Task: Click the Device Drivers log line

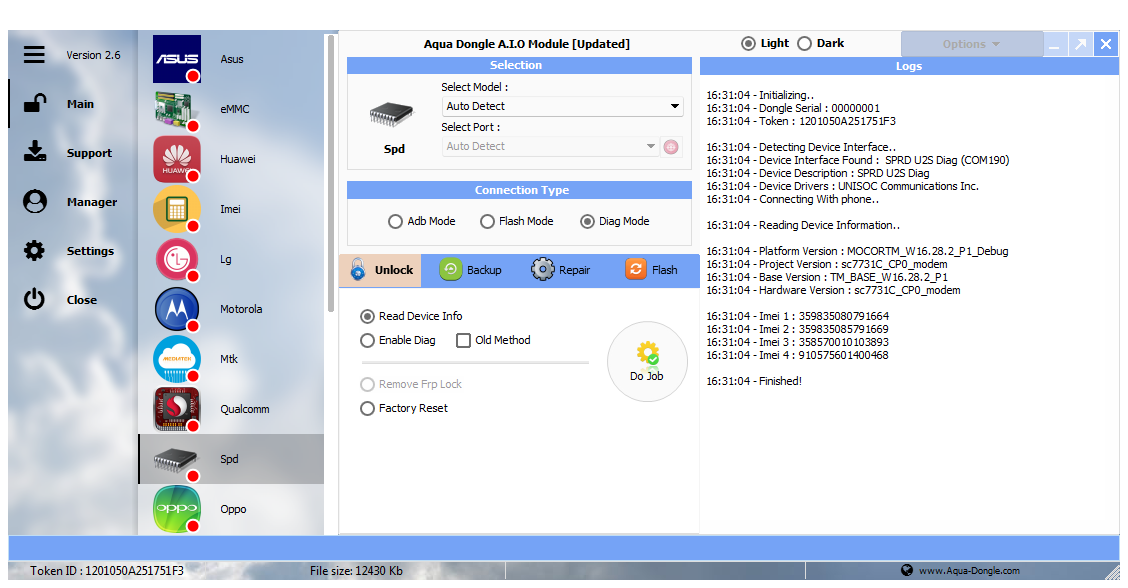Action: click(x=842, y=186)
